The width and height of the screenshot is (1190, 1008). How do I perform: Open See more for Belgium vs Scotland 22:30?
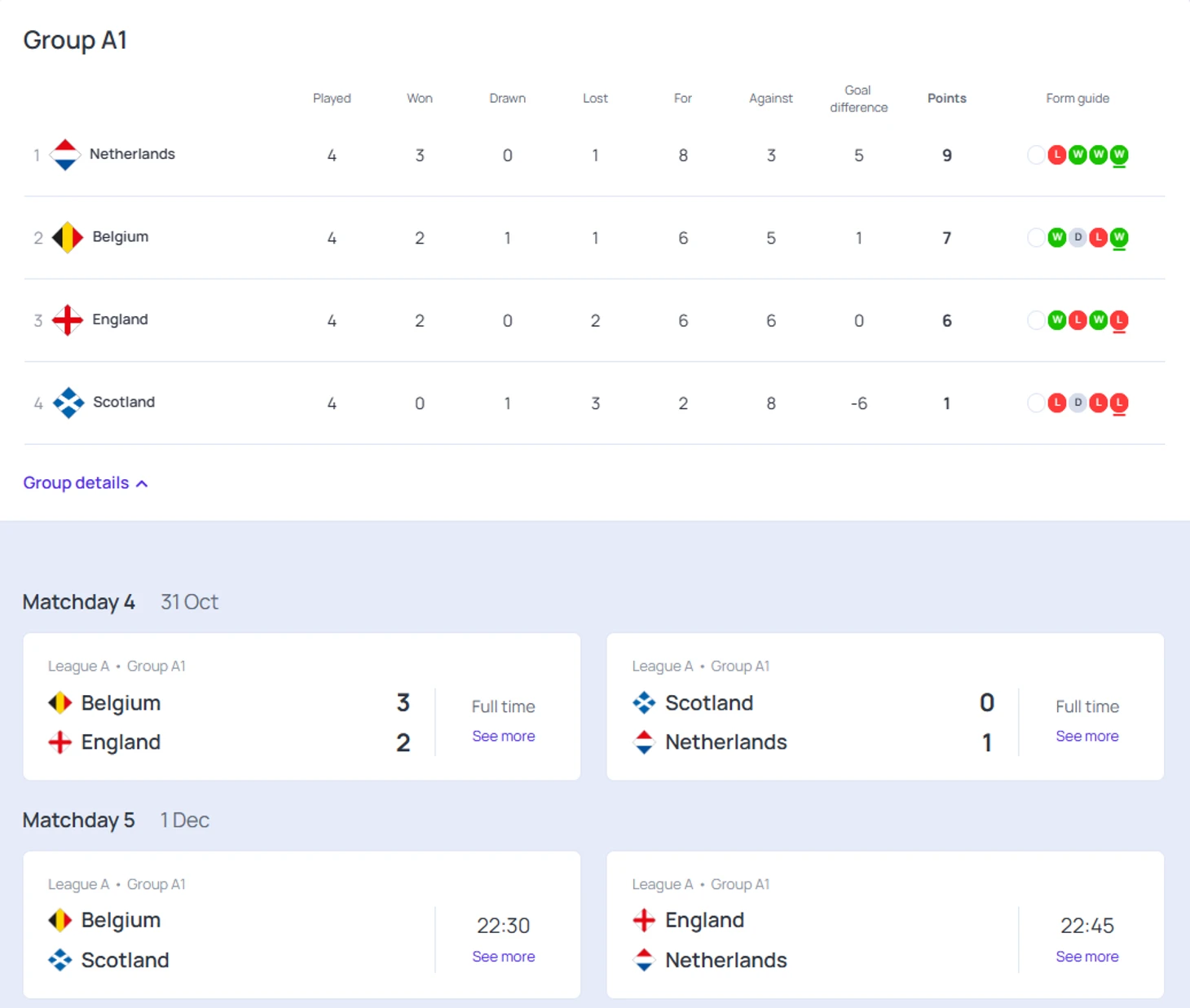503,957
